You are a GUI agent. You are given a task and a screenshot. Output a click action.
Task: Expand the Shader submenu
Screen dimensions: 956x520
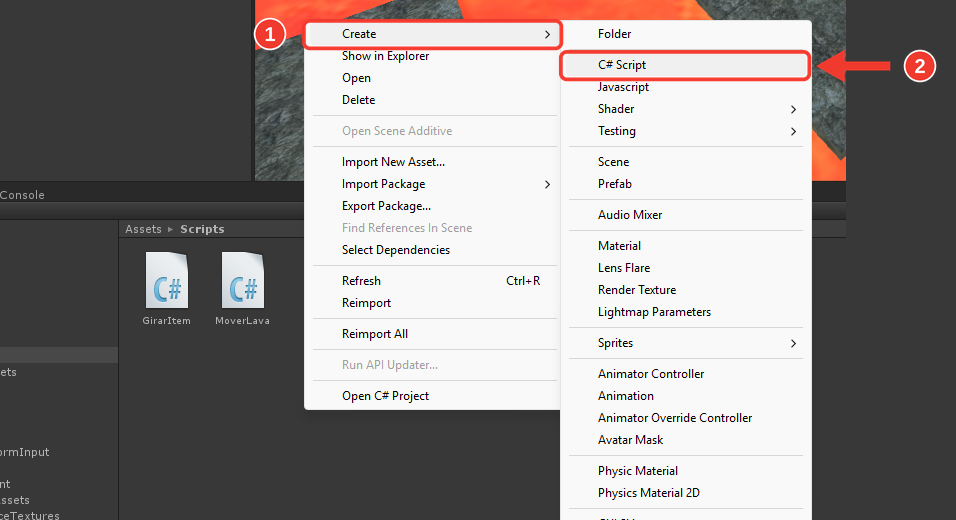click(685, 109)
